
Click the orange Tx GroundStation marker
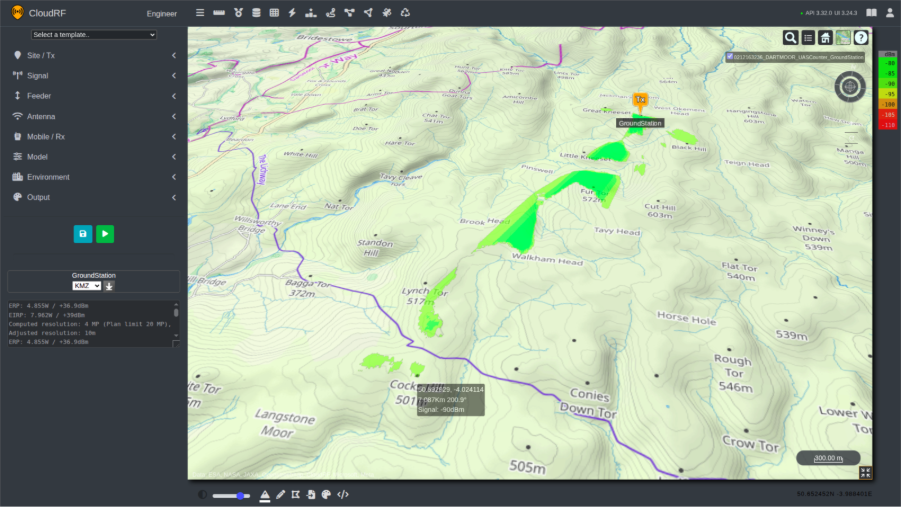pyautogui.click(x=640, y=100)
